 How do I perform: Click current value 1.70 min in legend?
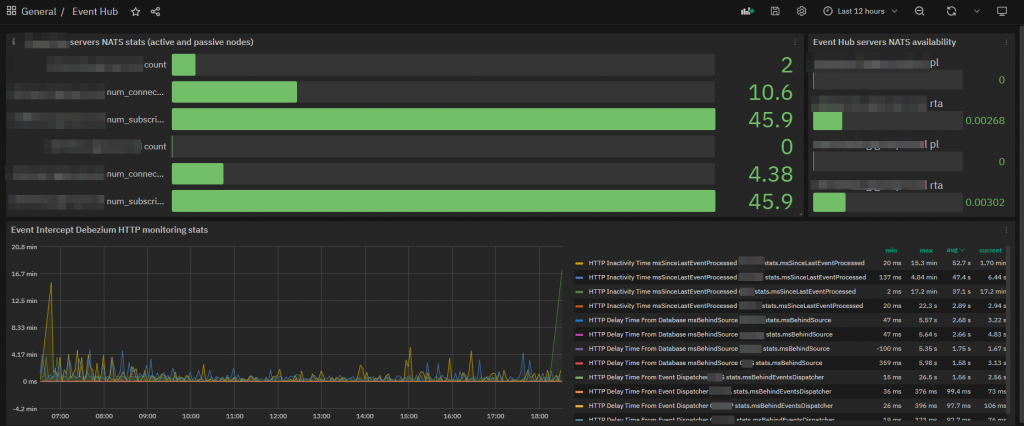click(991, 263)
